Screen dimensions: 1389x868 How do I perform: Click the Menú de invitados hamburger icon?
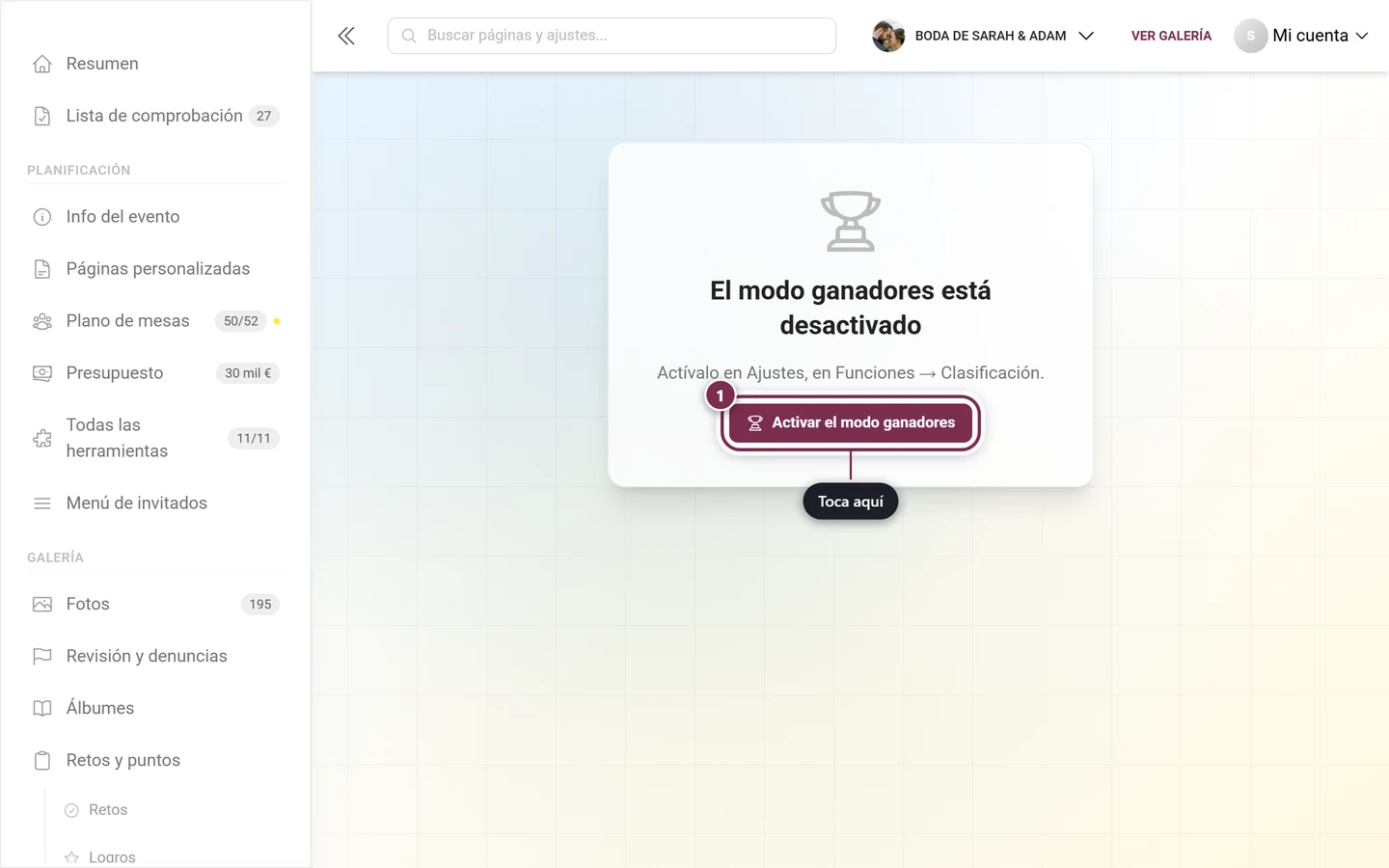click(42, 503)
